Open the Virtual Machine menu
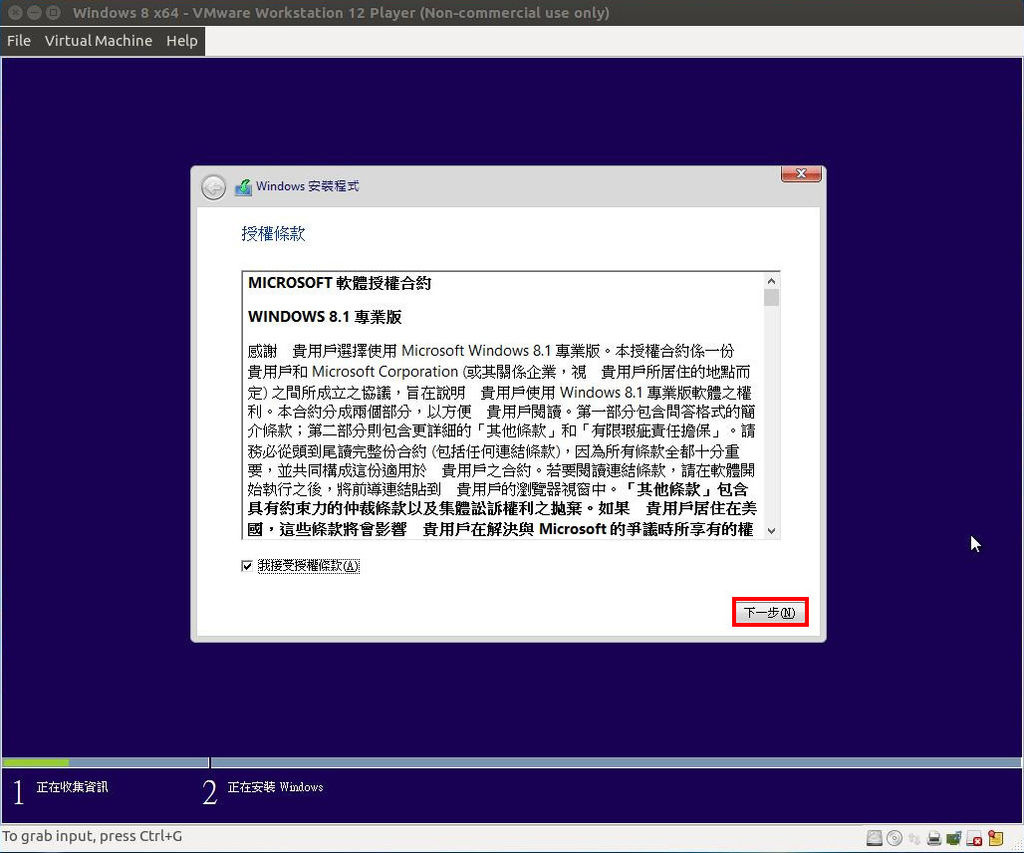The height and width of the screenshot is (853, 1024). click(99, 40)
